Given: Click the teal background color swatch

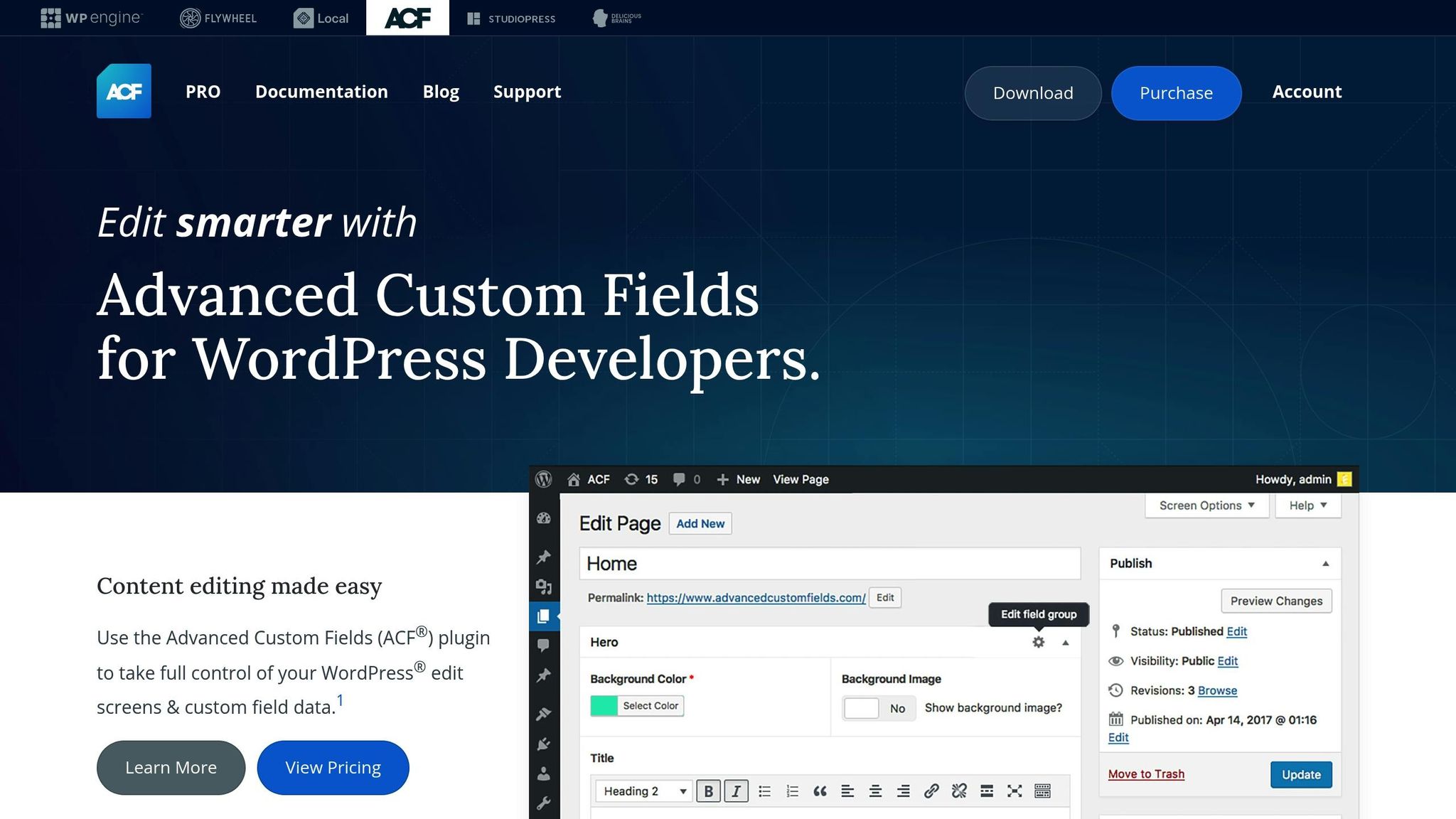Looking at the screenshot, I should click(604, 706).
